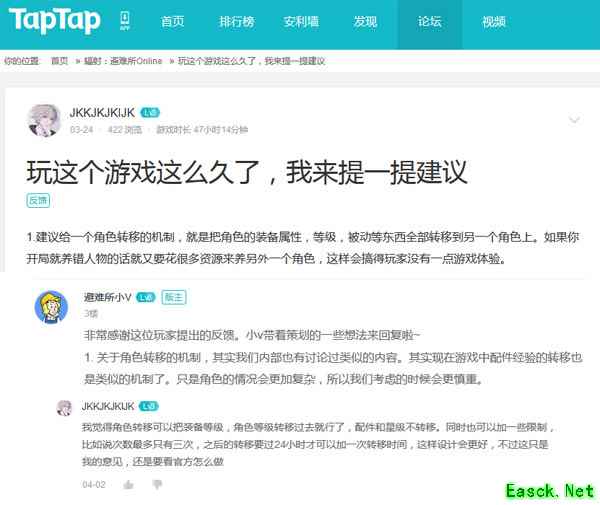Click the TapTap logo
The image size is (600, 505).
tap(55, 21)
